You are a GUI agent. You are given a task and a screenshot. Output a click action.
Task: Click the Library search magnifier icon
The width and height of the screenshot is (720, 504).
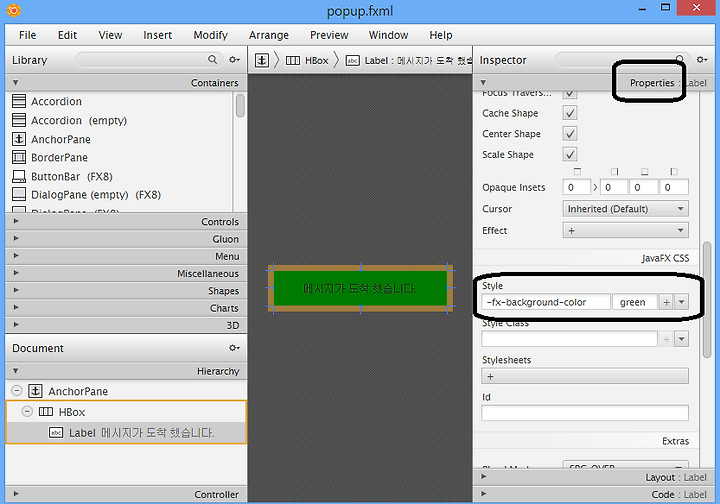pos(212,59)
